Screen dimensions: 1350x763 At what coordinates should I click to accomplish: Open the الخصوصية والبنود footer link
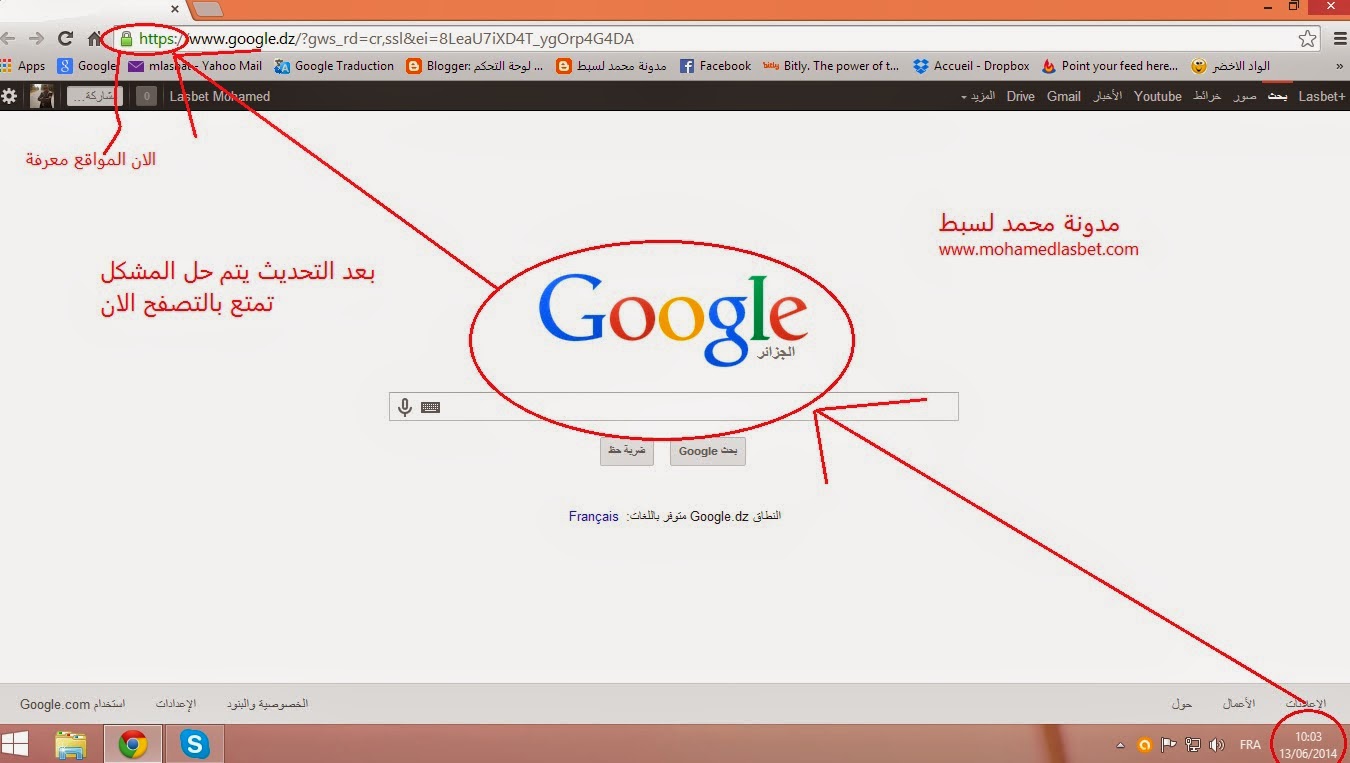268,704
